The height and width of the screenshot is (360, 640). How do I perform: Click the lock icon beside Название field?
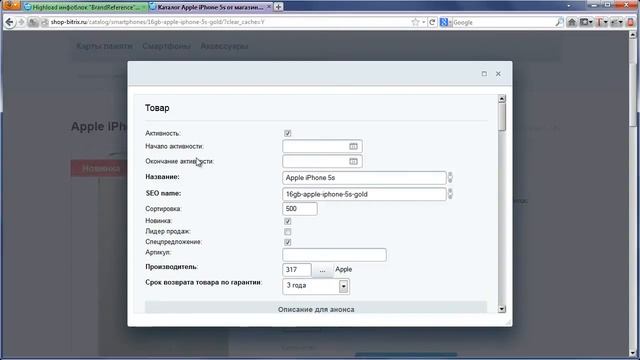[x=450, y=178]
